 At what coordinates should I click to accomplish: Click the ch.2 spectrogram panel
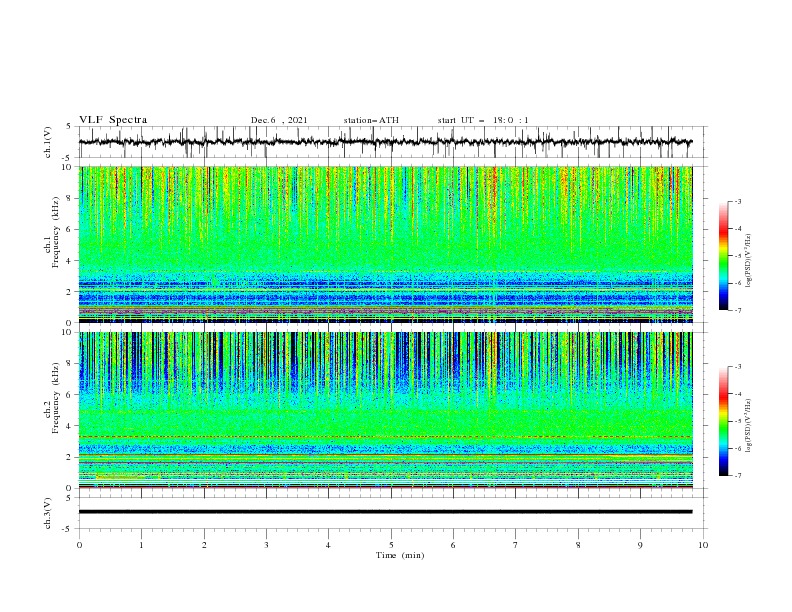pos(386,410)
